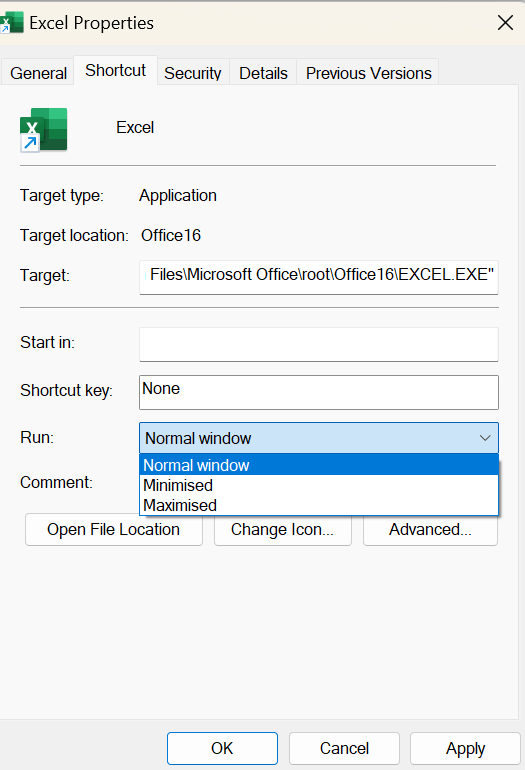Image resolution: width=525 pixels, height=770 pixels.
Task: Close the Excel Properties dialog
Action: click(x=505, y=23)
